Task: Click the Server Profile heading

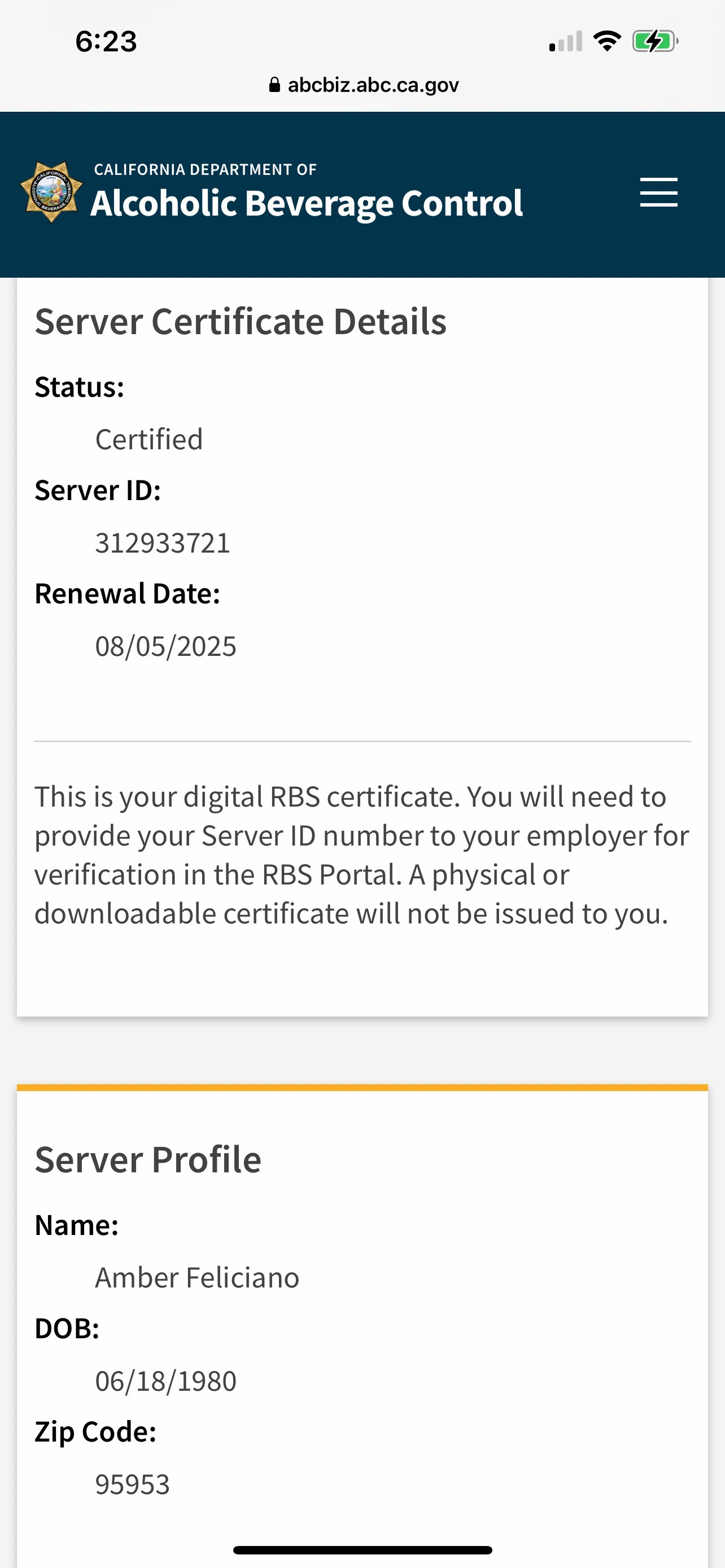Action: pyautogui.click(x=148, y=1159)
